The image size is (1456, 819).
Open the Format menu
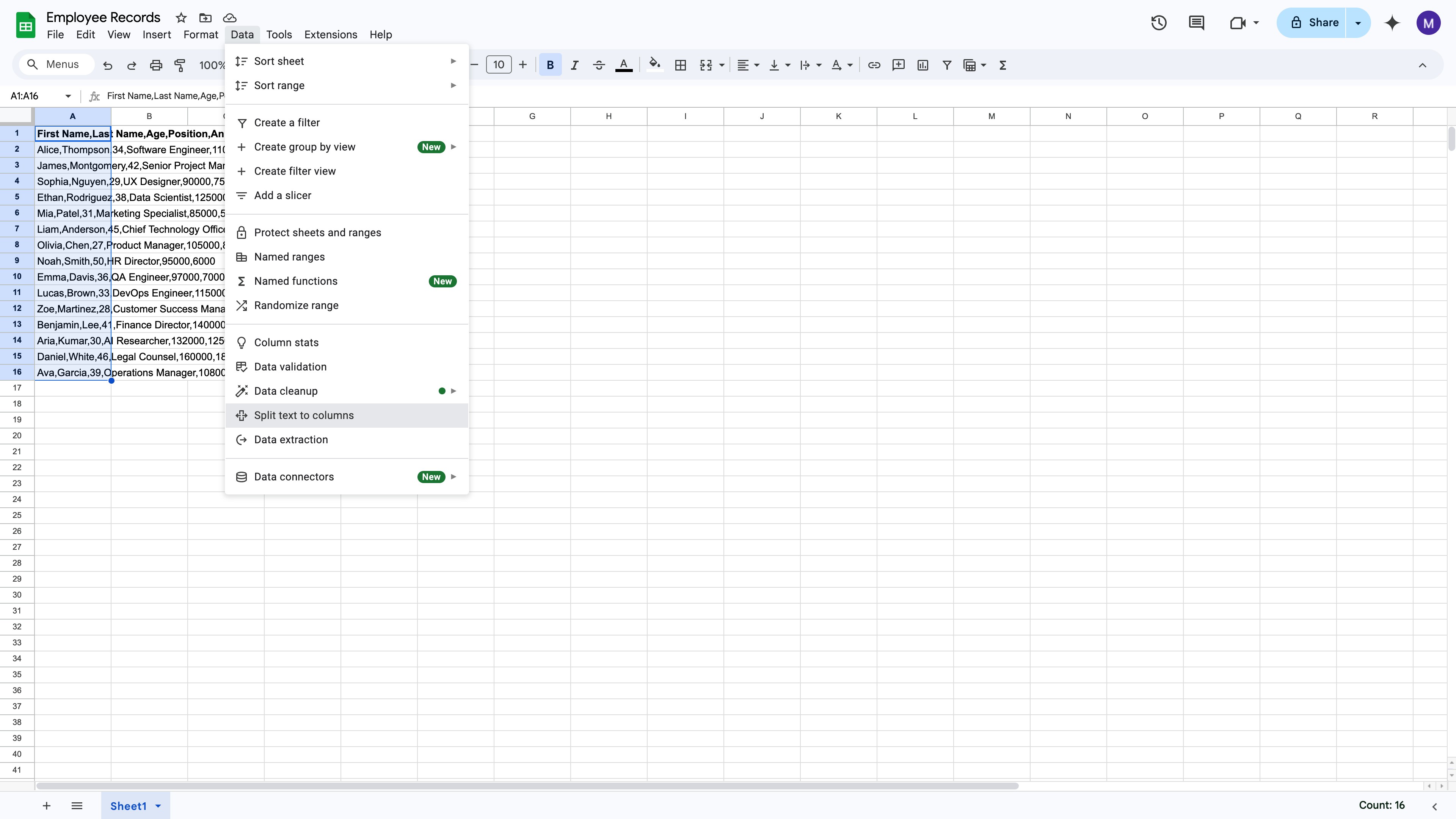click(x=201, y=35)
